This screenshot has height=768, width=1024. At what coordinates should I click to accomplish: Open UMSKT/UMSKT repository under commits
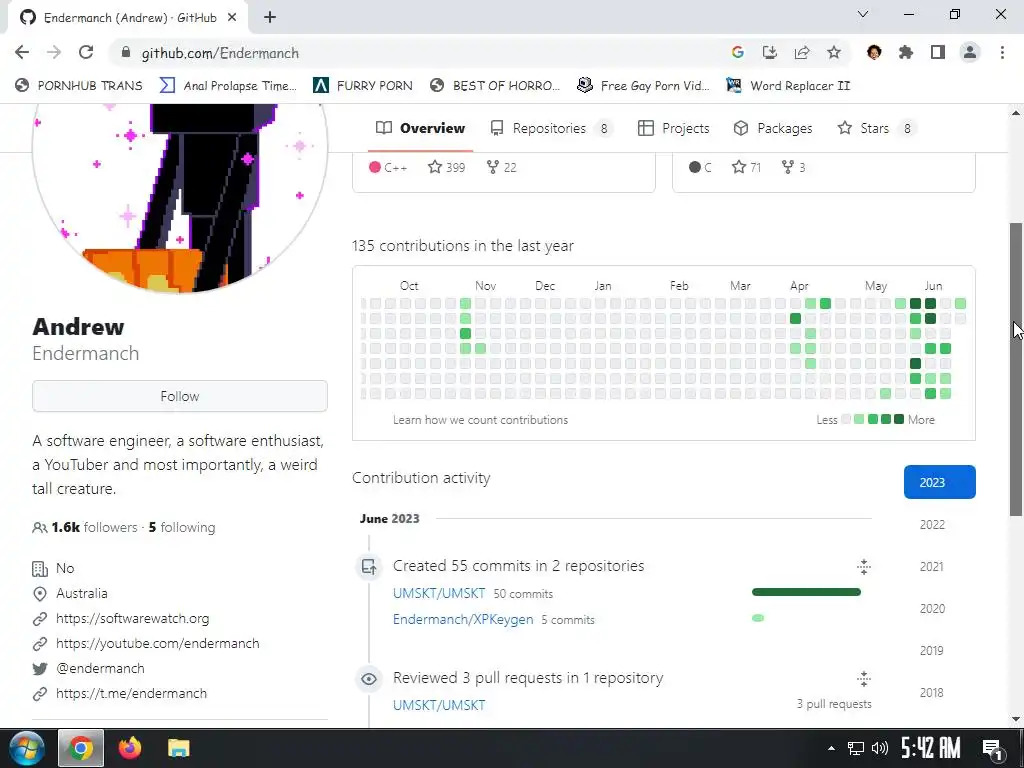pyautogui.click(x=439, y=593)
